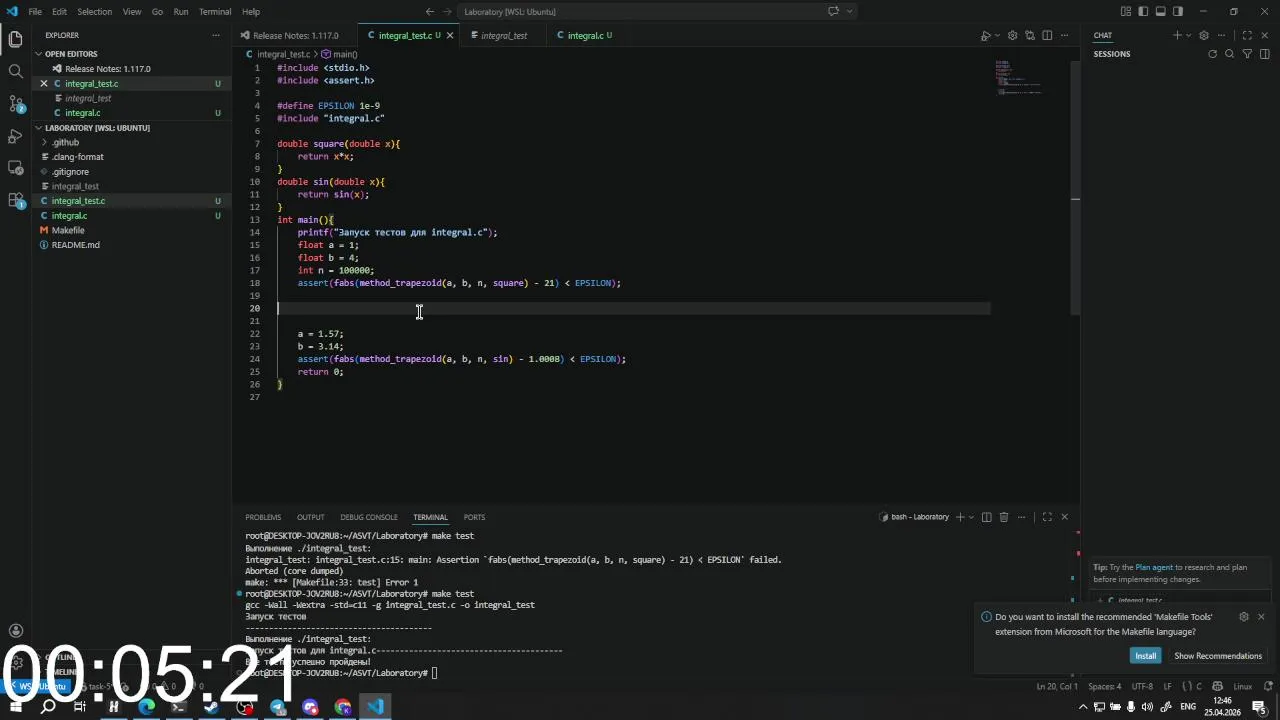This screenshot has width=1280, height=720.
Task: Open the run button dropdown arrow
Action: pos(997,35)
